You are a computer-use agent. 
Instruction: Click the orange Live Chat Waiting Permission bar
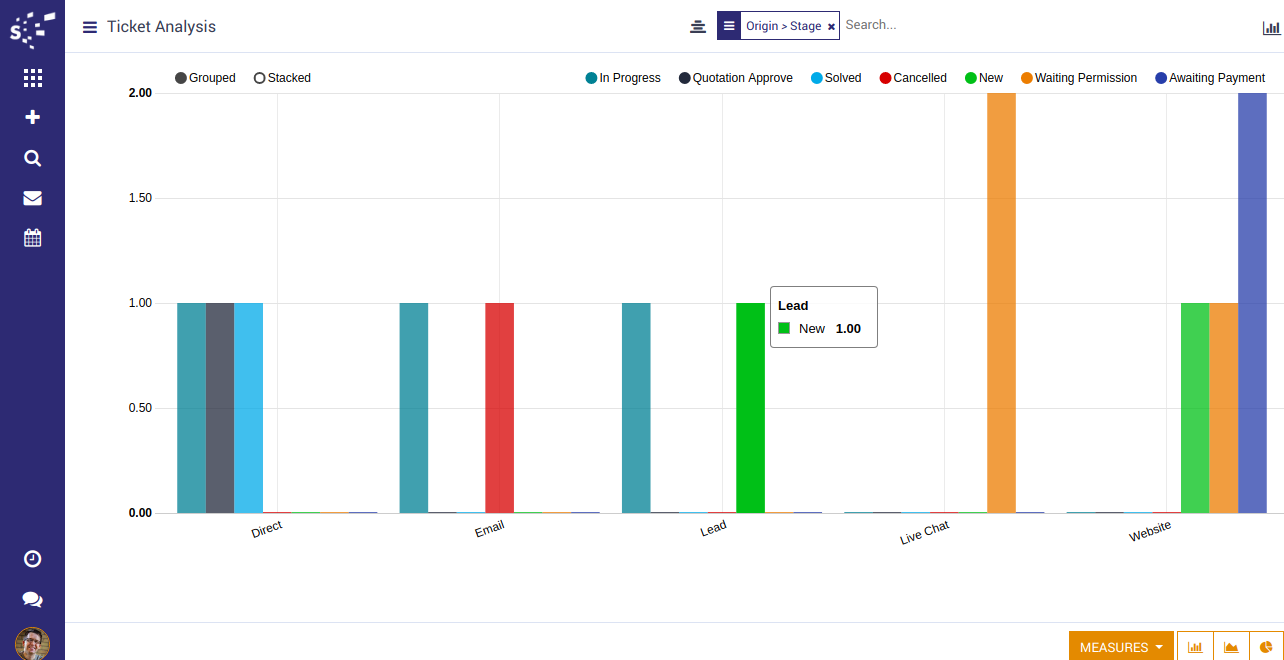pos(1001,300)
